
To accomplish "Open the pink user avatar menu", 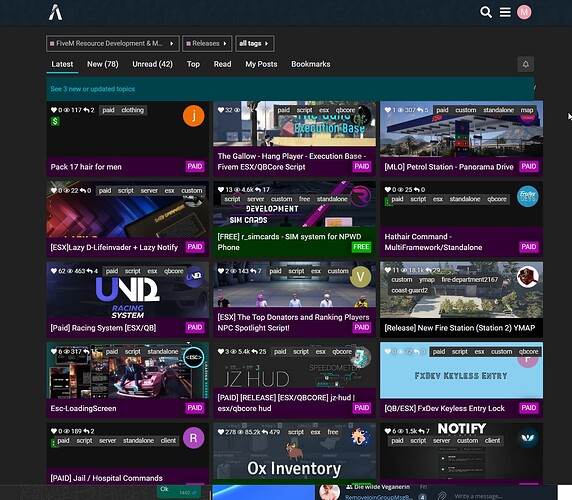I will click(524, 12).
